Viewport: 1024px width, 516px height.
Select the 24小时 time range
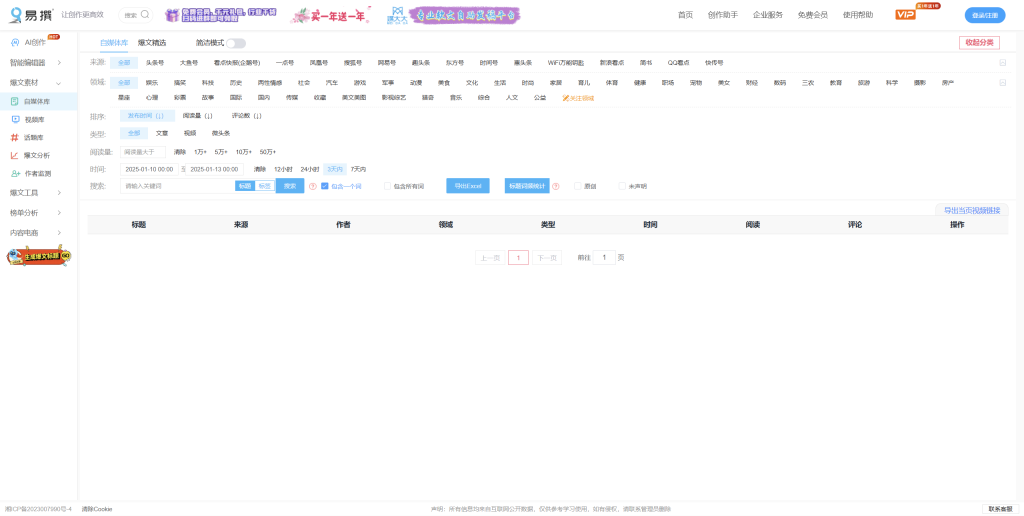[310, 169]
